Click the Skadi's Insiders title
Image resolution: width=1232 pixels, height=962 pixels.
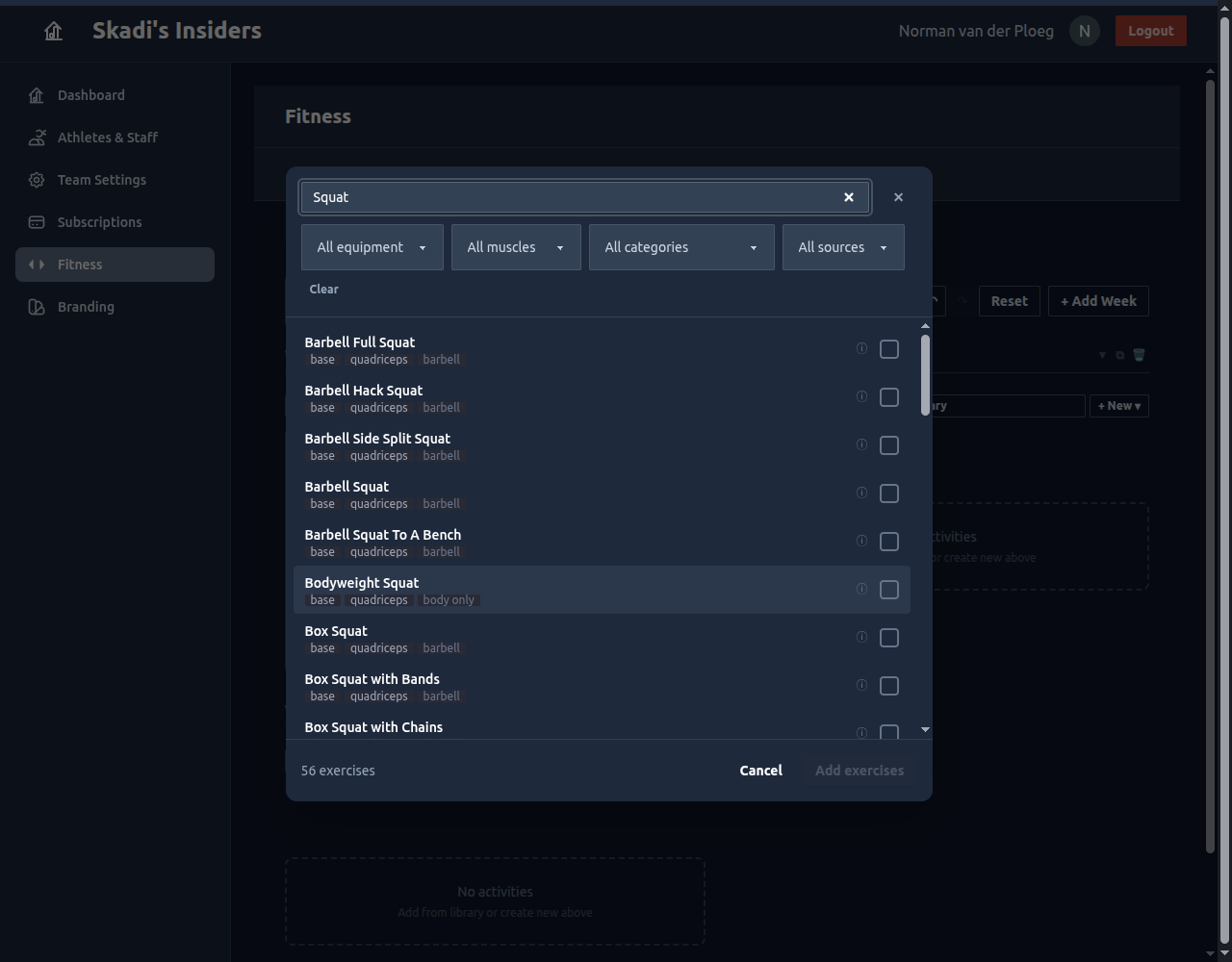tap(177, 31)
